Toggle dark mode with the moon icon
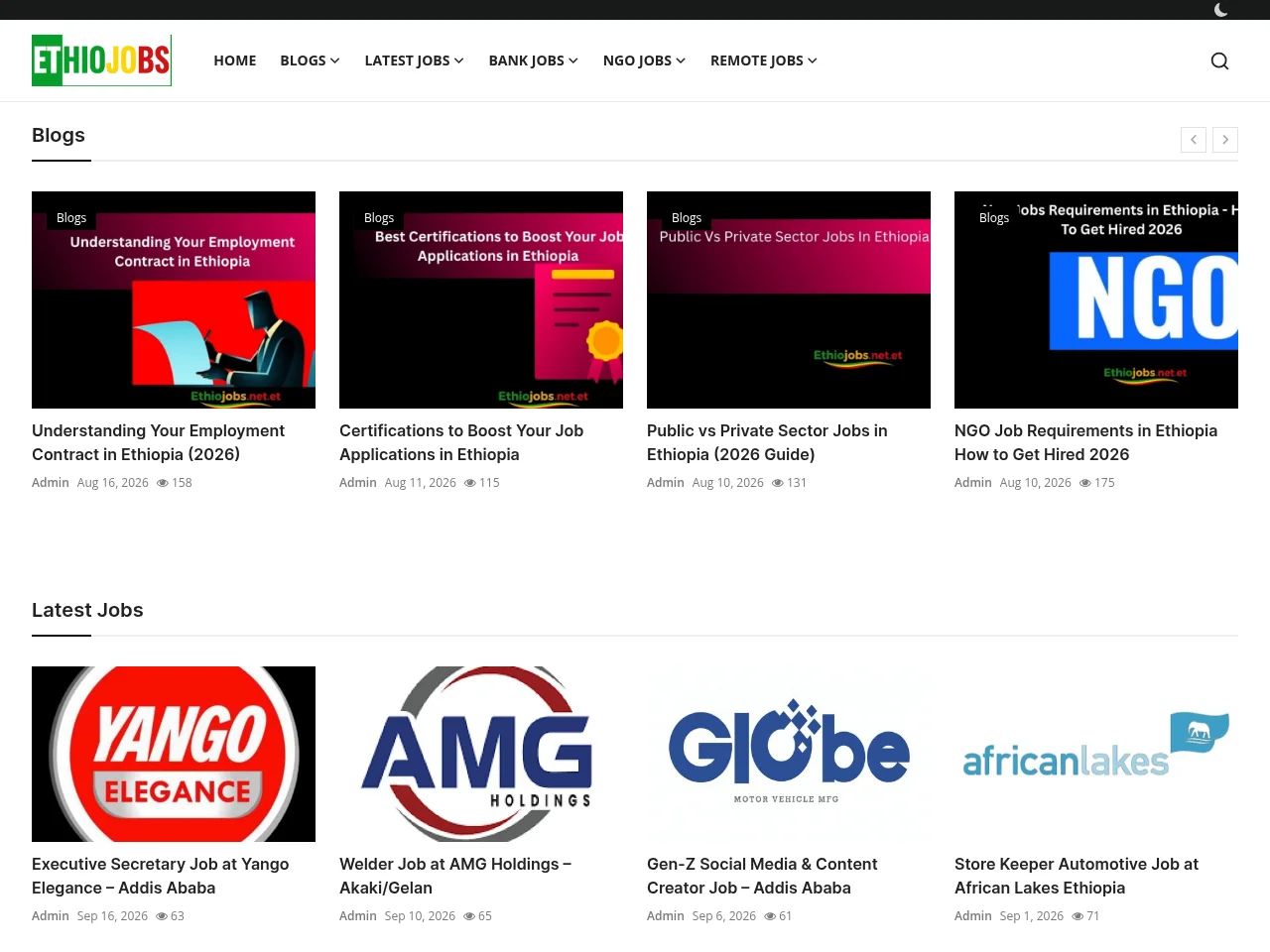The width and height of the screenshot is (1270, 952). click(x=1220, y=10)
